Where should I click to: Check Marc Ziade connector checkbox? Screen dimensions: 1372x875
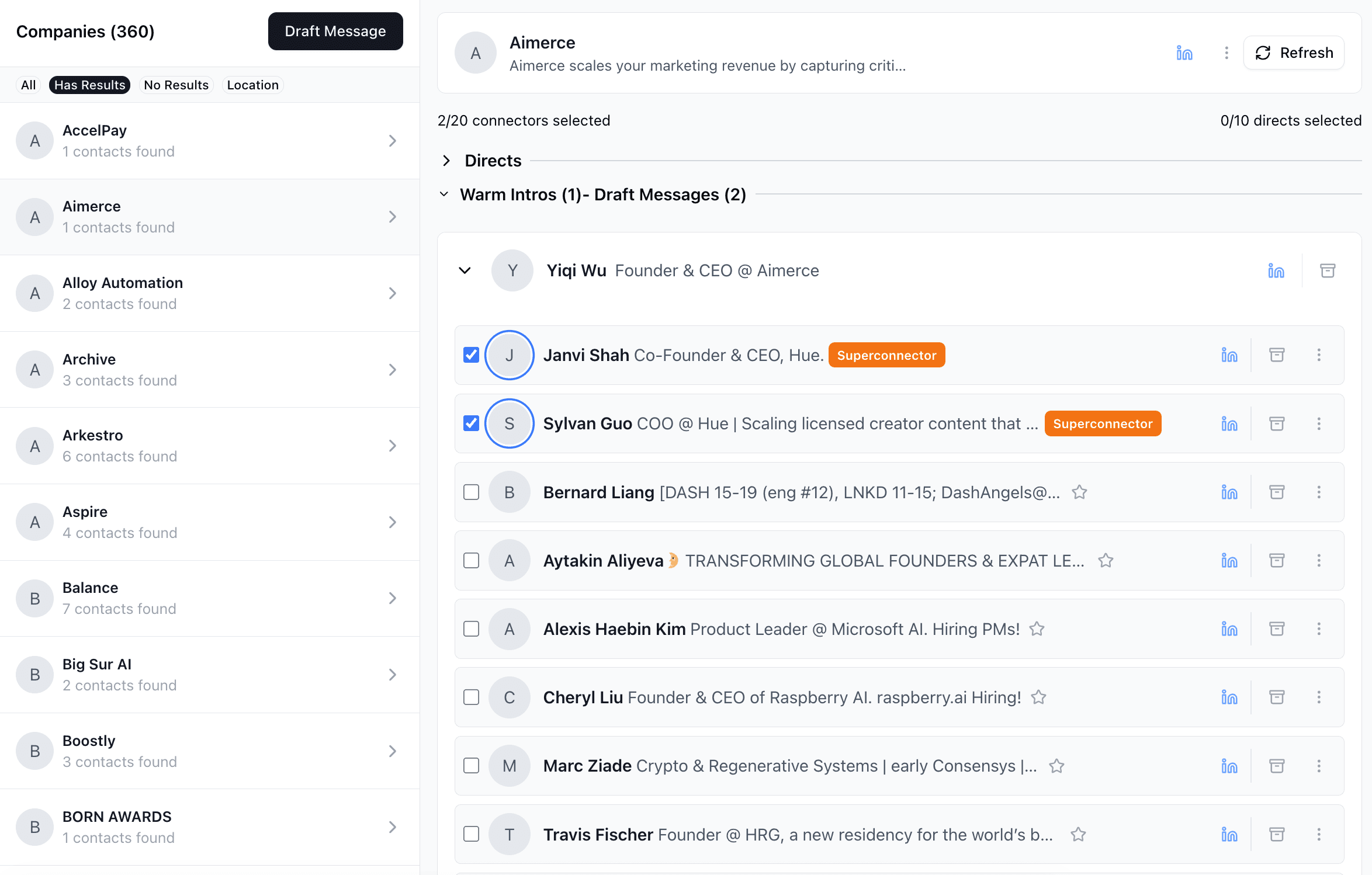471,766
